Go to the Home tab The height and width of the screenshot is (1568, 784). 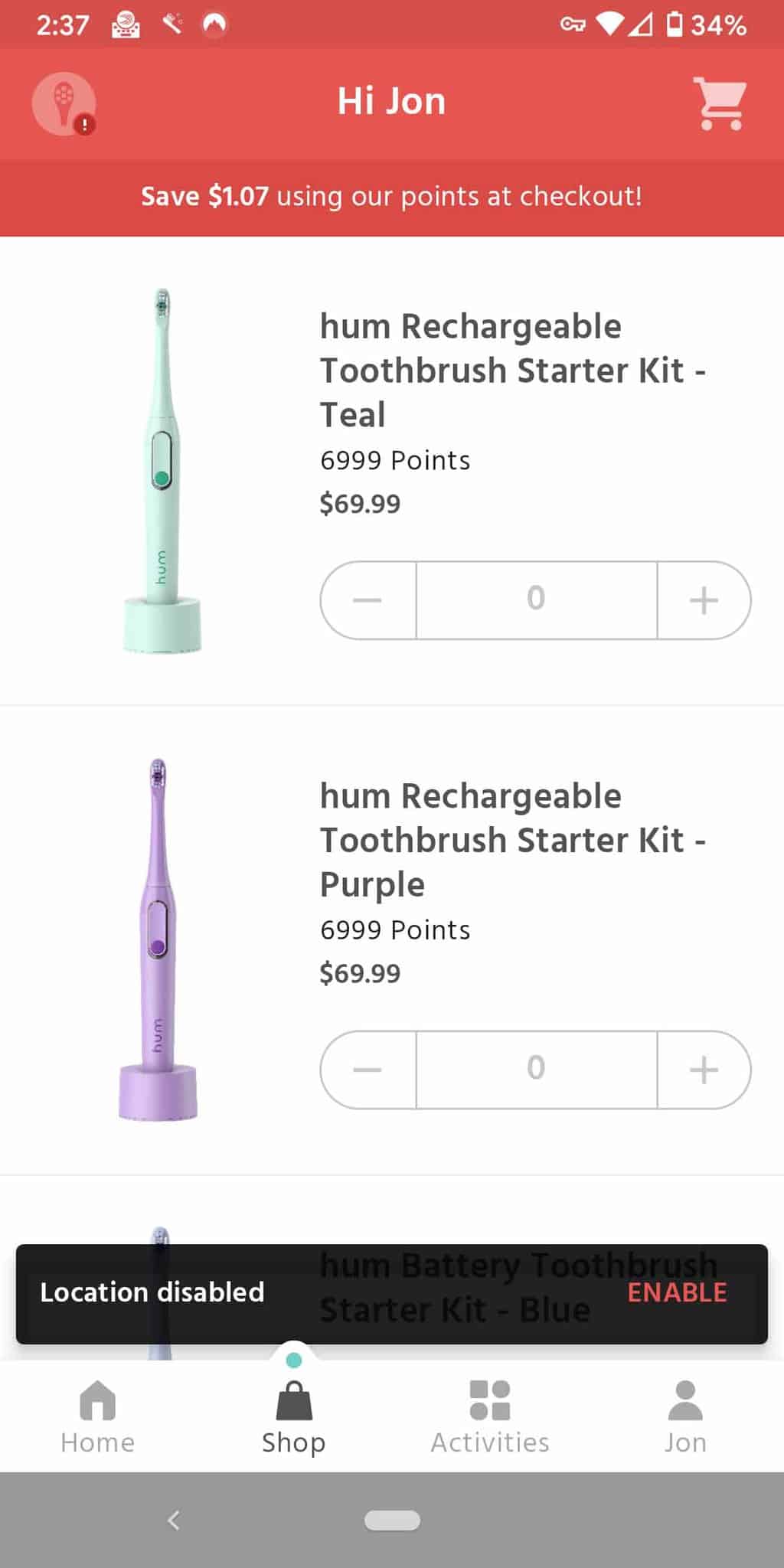98,1416
